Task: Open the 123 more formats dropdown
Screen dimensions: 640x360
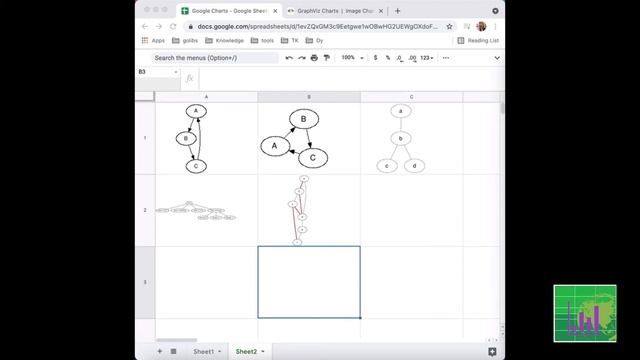Action: (x=427, y=58)
